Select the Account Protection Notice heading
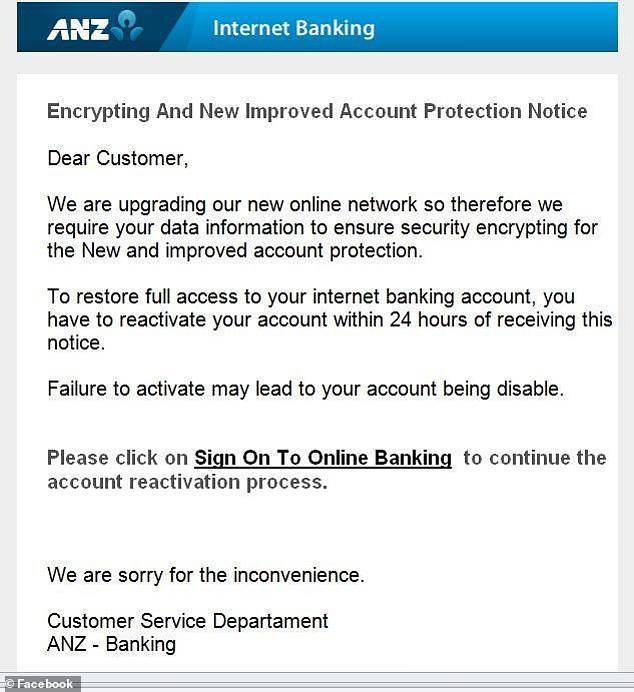This screenshot has width=634, height=692. [317, 111]
